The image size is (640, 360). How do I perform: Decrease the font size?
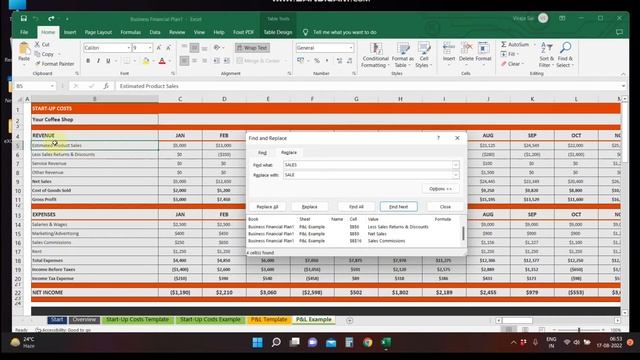tap(168, 48)
